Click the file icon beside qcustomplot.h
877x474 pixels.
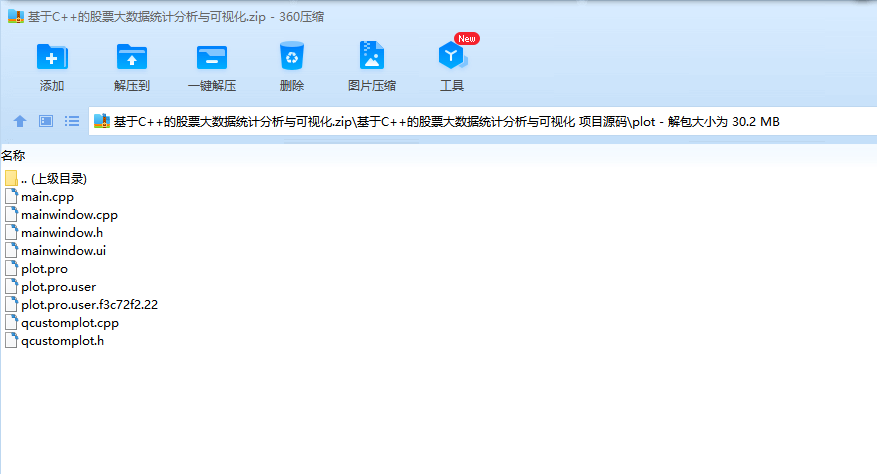[11, 340]
